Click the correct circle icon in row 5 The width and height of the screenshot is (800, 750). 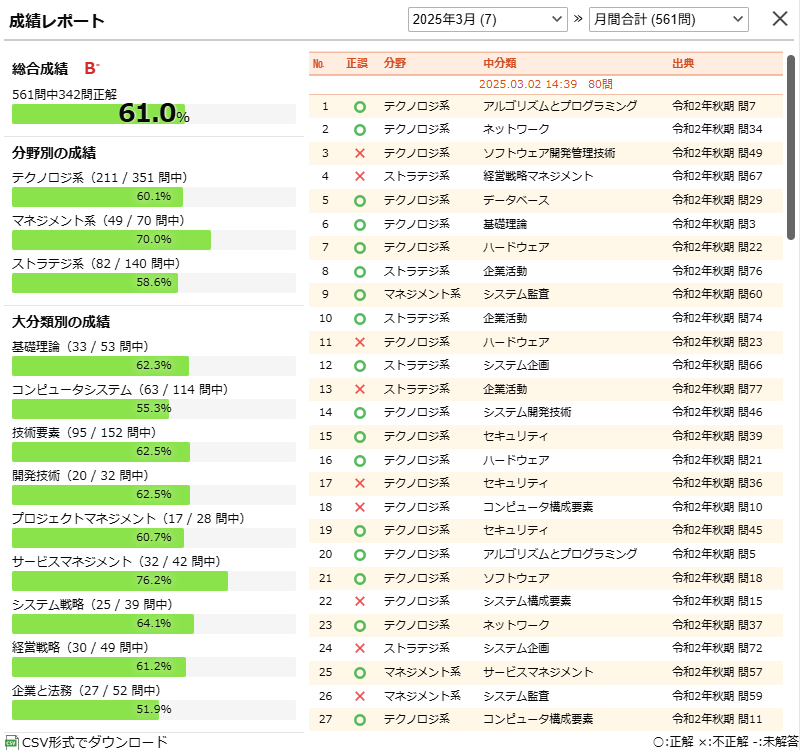(x=360, y=201)
